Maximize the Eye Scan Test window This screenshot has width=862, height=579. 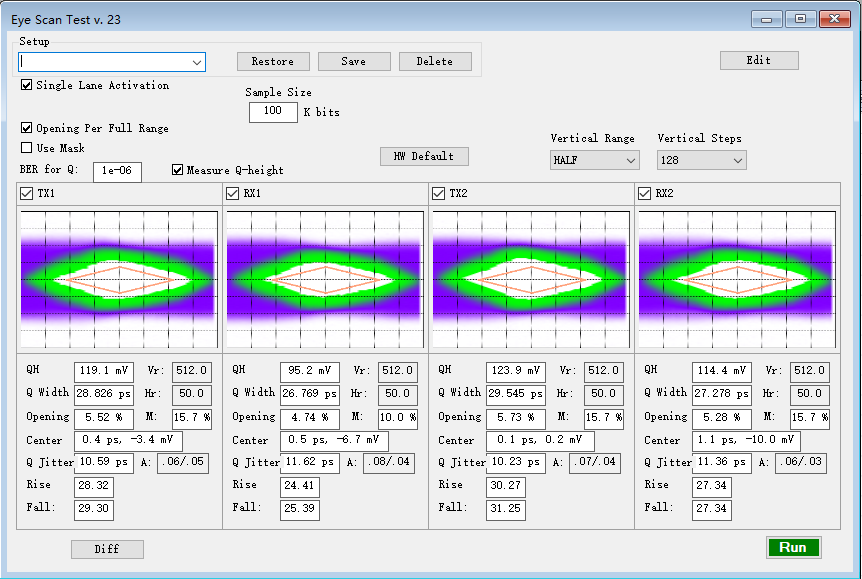800,19
